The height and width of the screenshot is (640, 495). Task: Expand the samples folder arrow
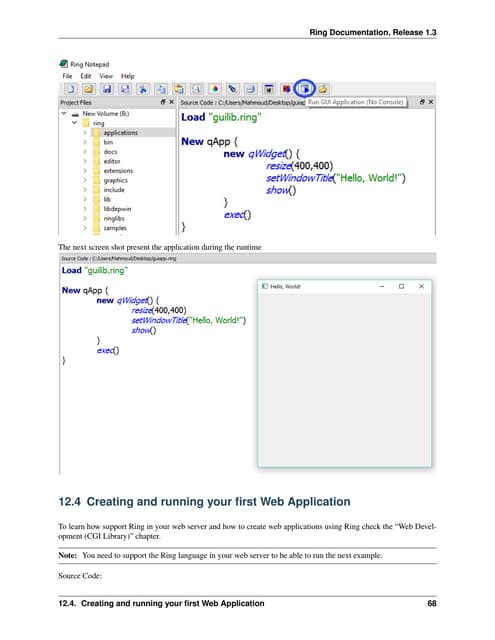click(85, 228)
